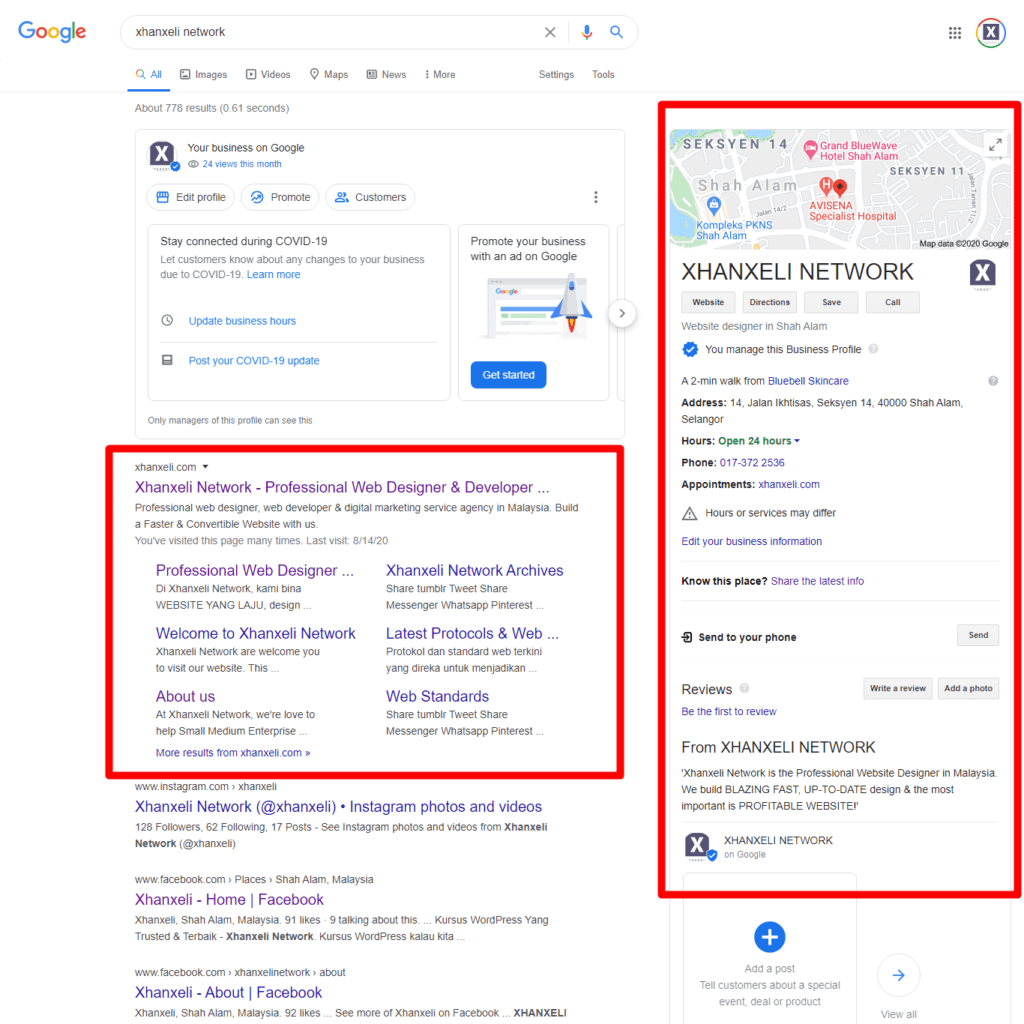Viewport: 1024px width, 1024px height.
Task: Click the clock icon by Update business hours
Action: pos(167,321)
